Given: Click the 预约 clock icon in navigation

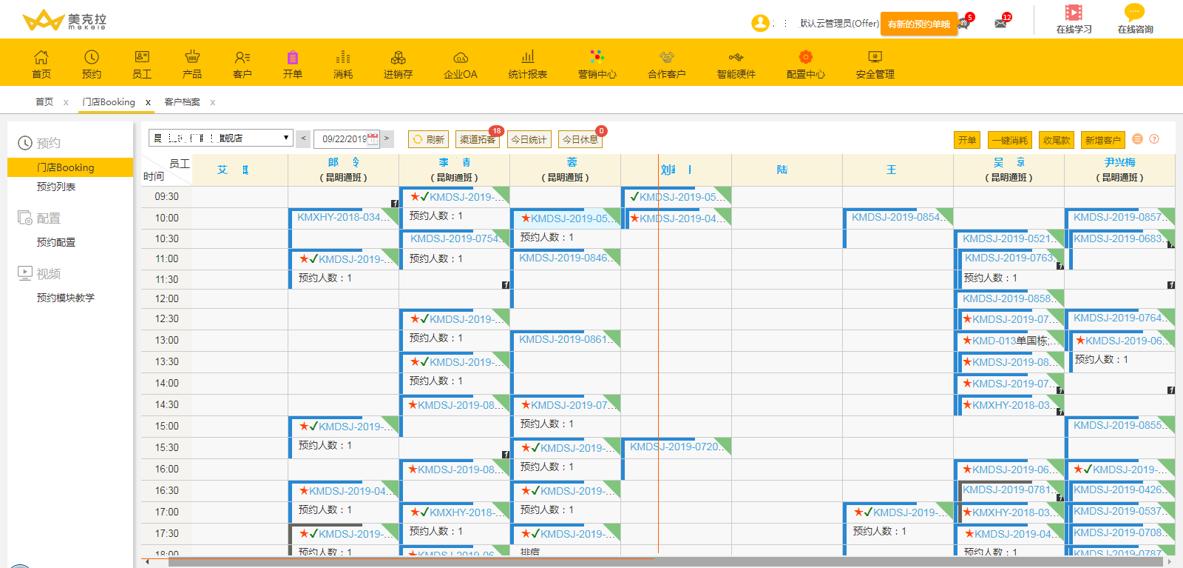Looking at the screenshot, I should [x=91, y=58].
